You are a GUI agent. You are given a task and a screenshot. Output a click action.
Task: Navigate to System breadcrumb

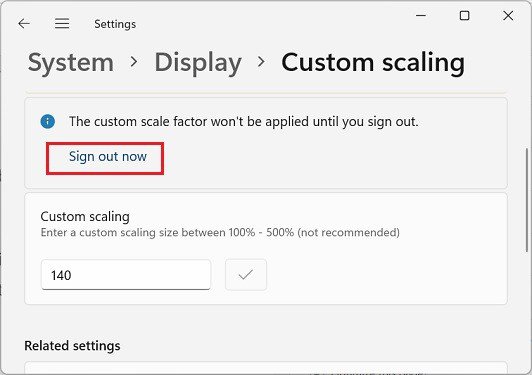coord(71,62)
